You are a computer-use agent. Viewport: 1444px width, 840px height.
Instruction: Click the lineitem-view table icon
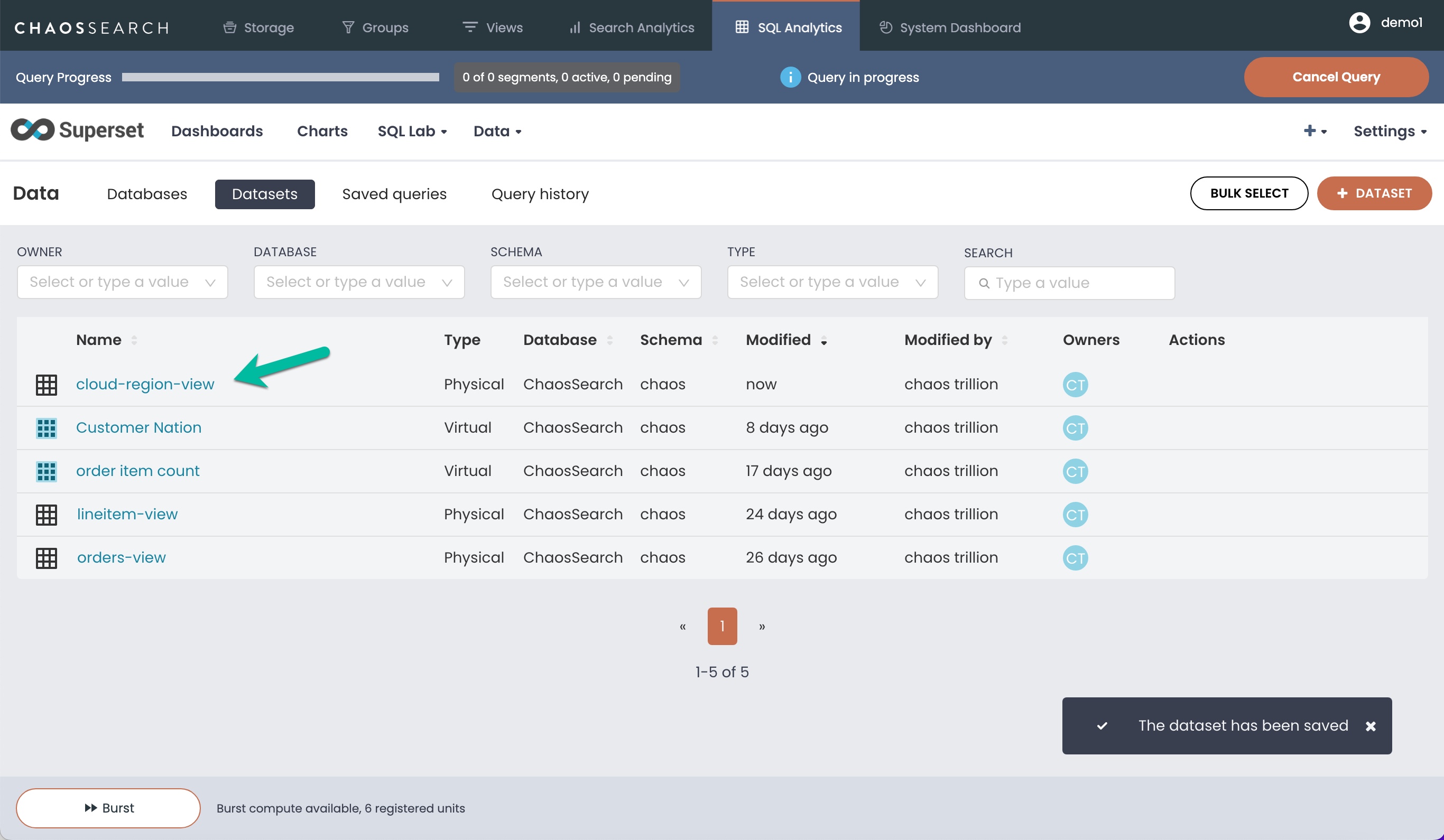pos(47,515)
